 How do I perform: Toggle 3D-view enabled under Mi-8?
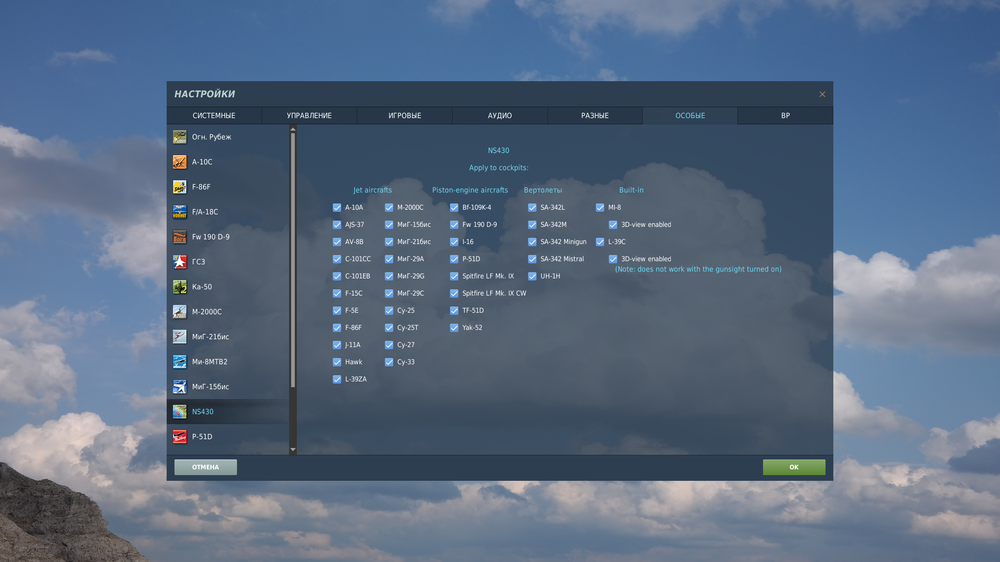[613, 225]
